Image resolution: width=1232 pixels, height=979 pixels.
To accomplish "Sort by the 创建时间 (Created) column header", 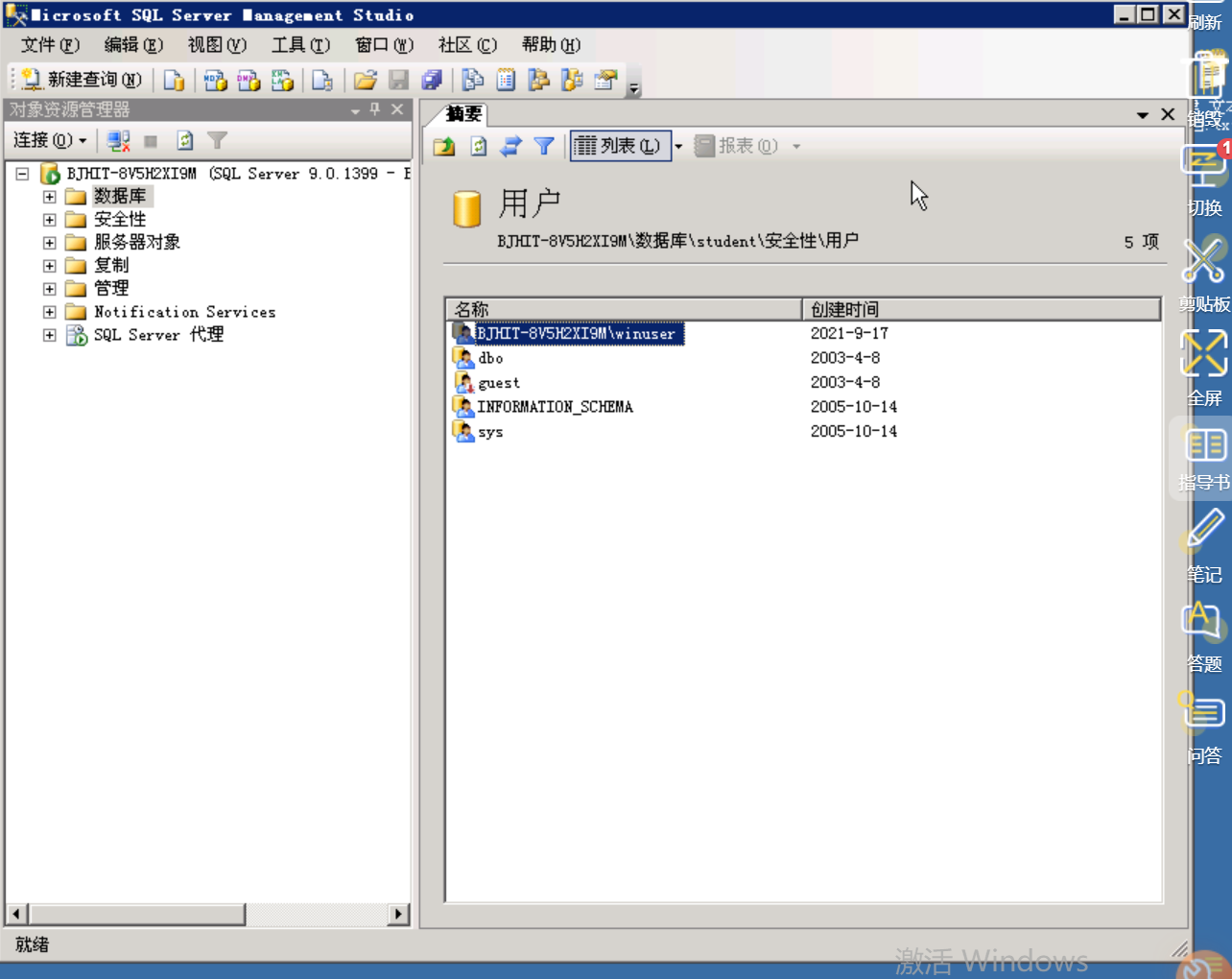I will [x=982, y=309].
